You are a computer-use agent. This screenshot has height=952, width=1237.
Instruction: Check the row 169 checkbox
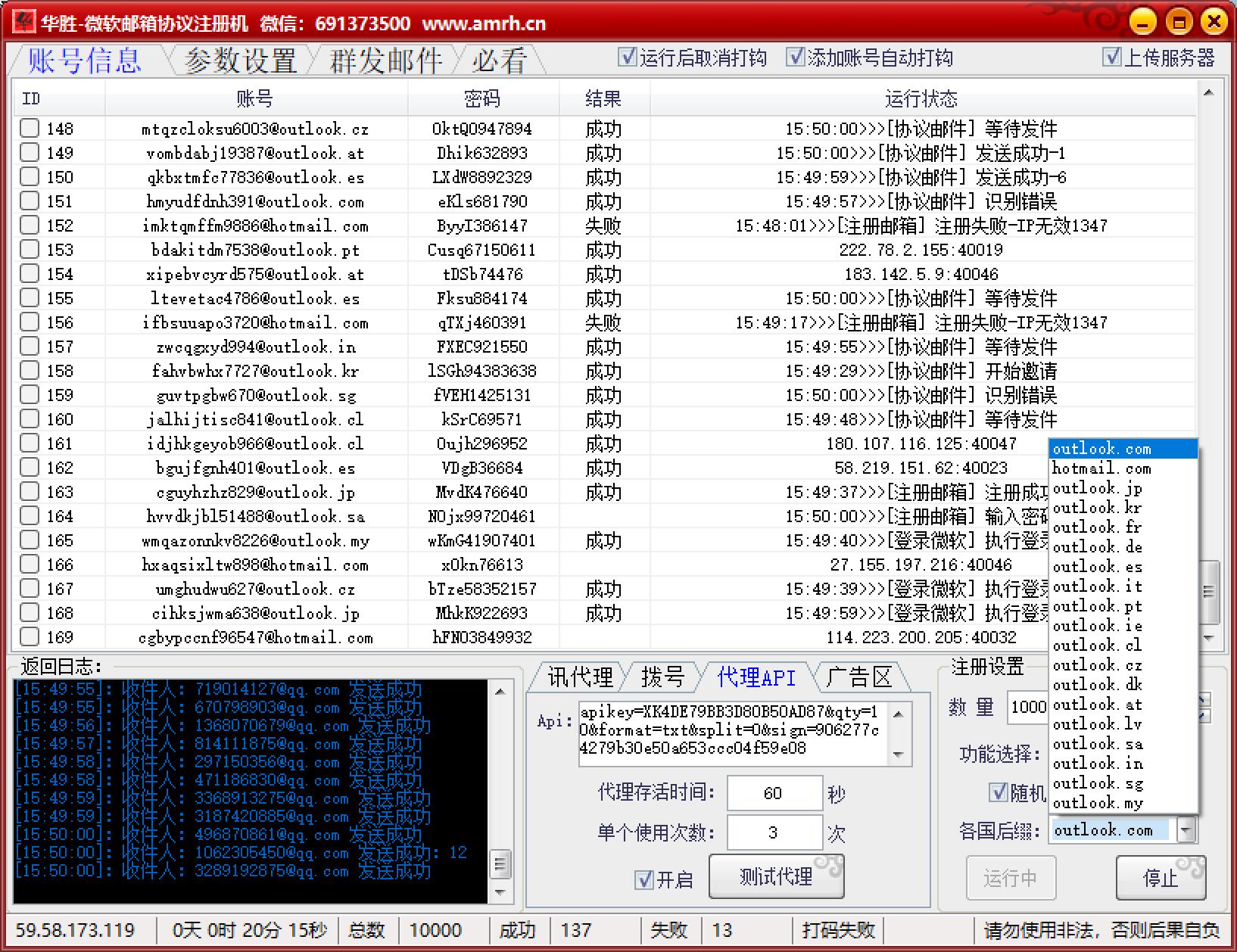click(30, 637)
